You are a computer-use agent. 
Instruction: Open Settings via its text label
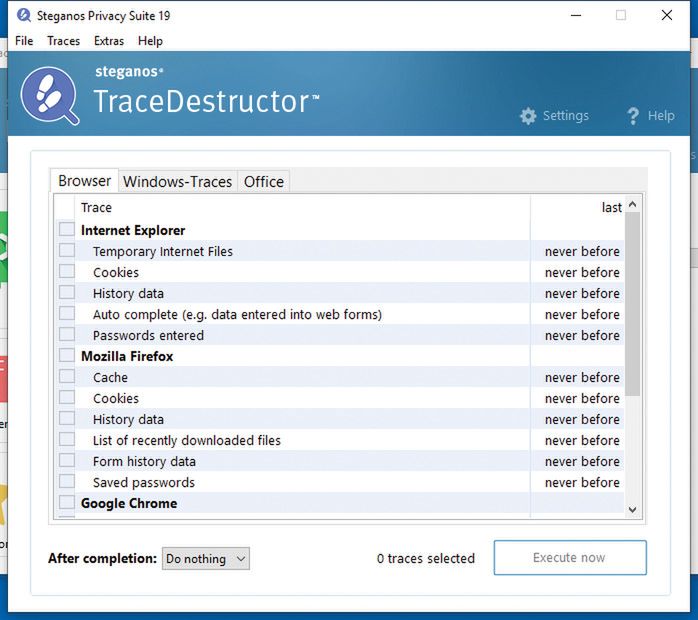pos(566,116)
